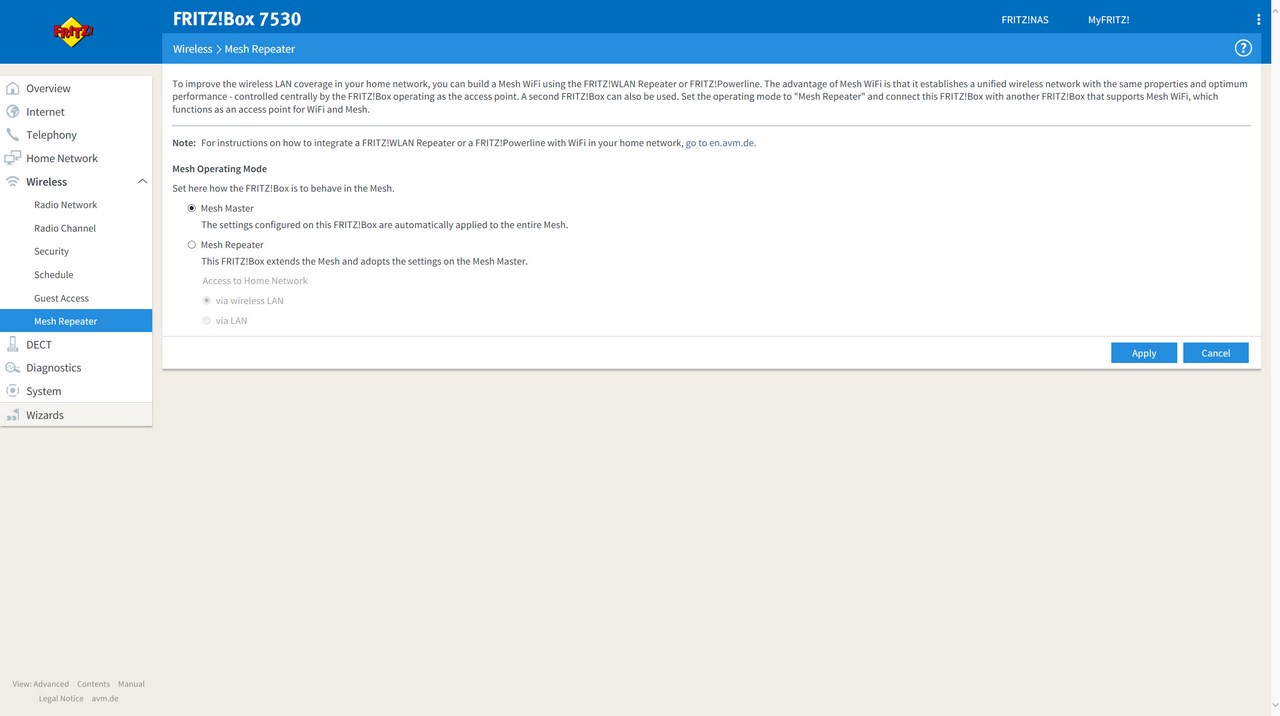This screenshot has height=716, width=1280.
Task: Open Contents footer link
Action: tap(93, 684)
